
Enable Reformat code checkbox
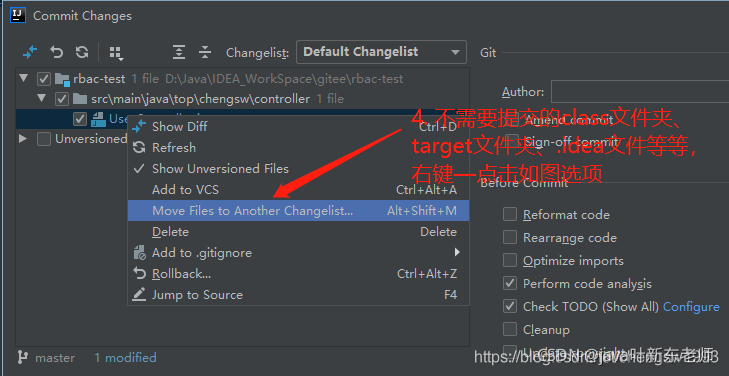point(510,214)
